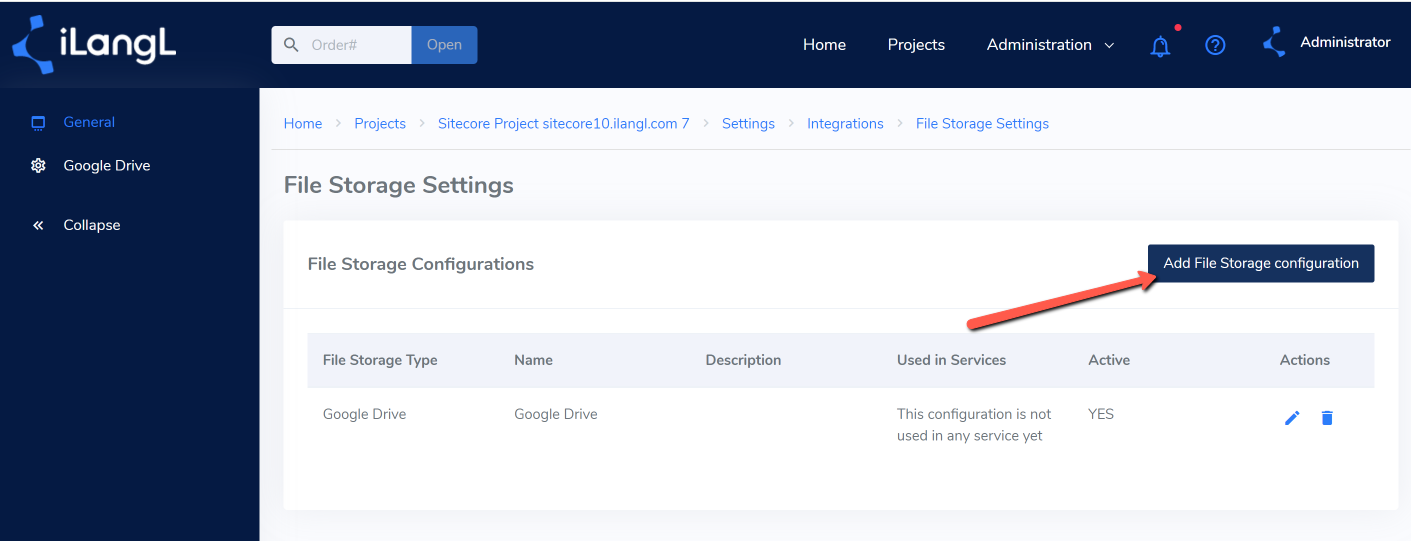
Task: Click the File Storage Type column header
Action: click(x=380, y=360)
